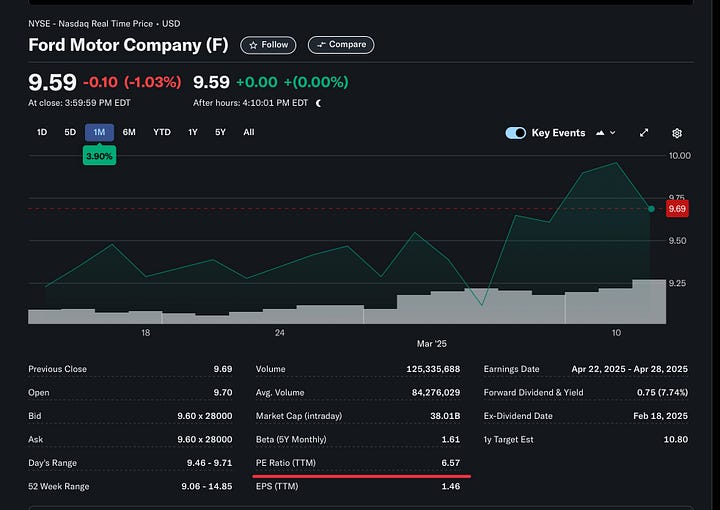
Task: Click the Beta (5Y Monthly) label
Action: point(291,439)
